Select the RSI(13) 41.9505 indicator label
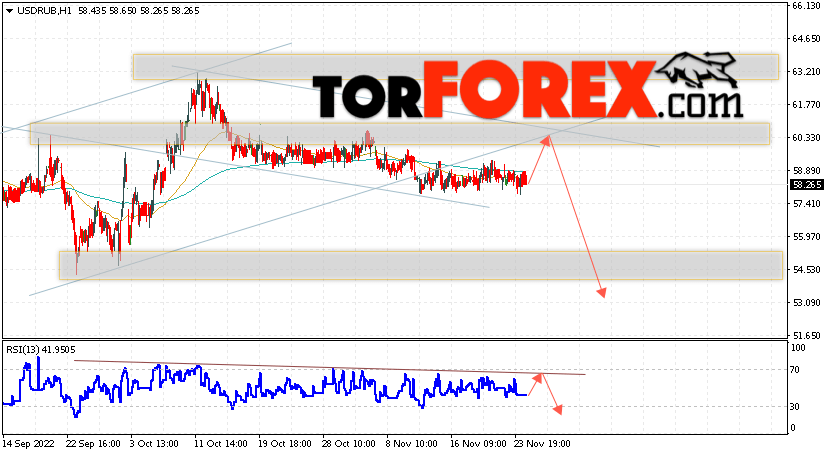 pyautogui.click(x=41, y=349)
